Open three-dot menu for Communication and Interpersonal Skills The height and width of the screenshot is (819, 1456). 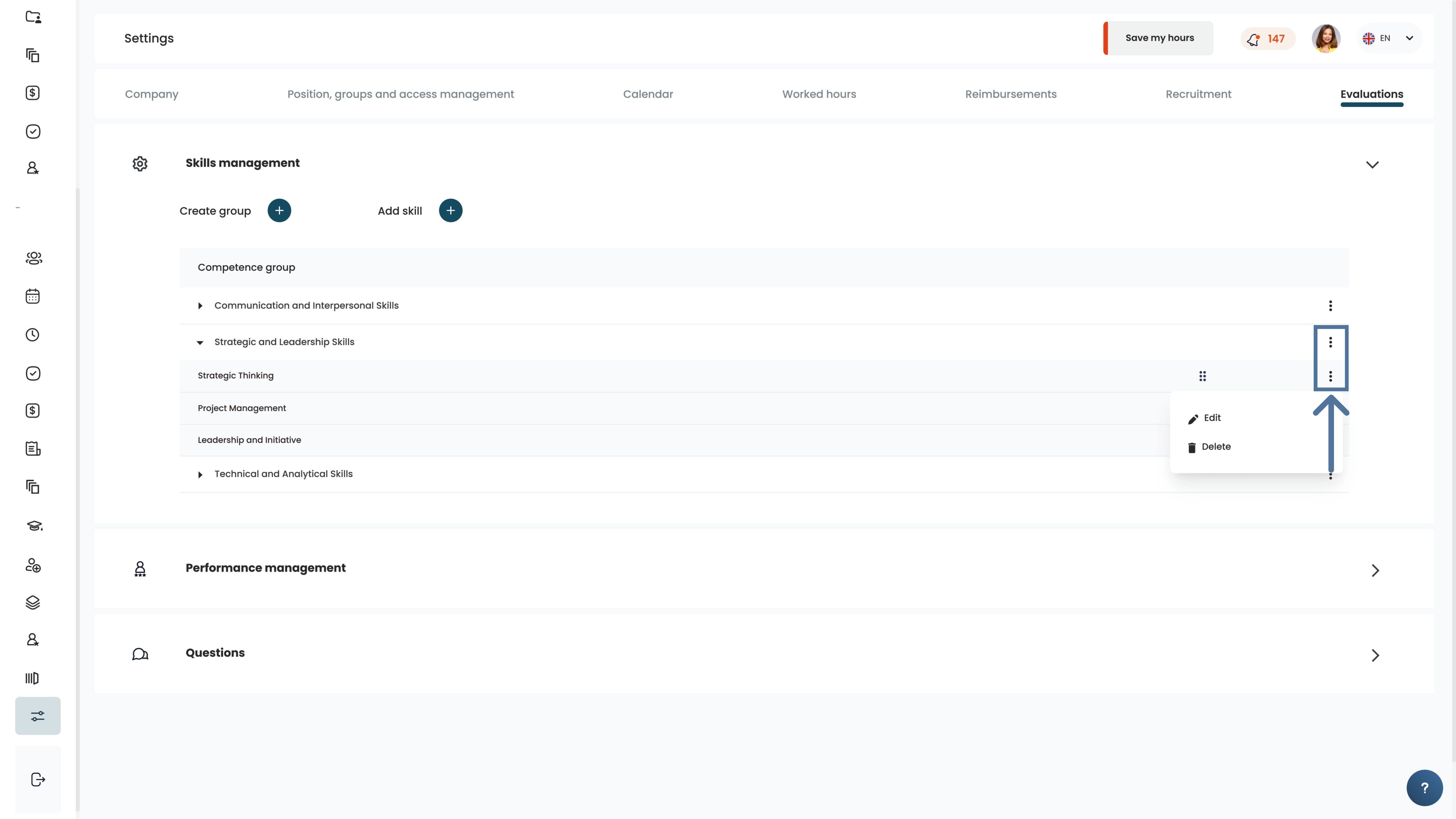(1330, 306)
